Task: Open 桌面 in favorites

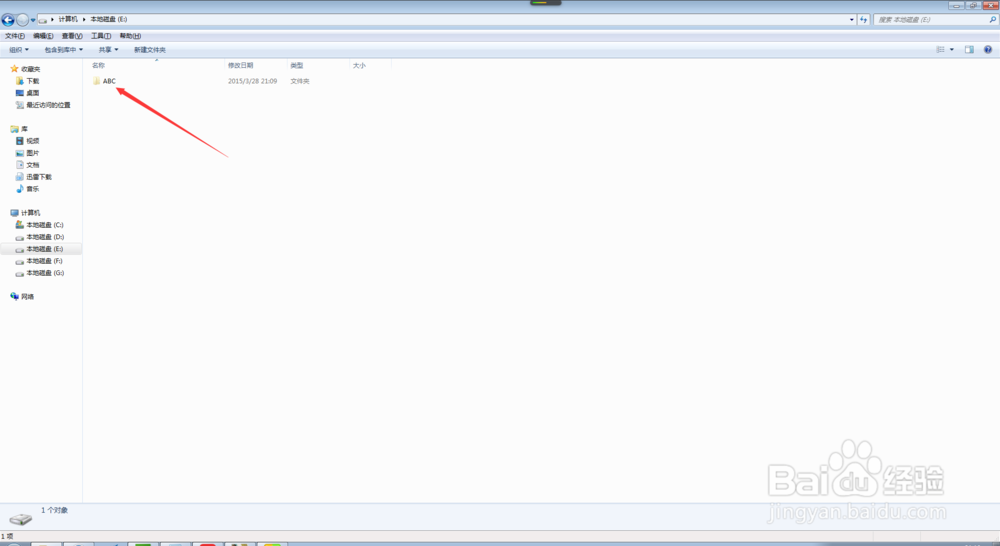Action: coord(27,93)
